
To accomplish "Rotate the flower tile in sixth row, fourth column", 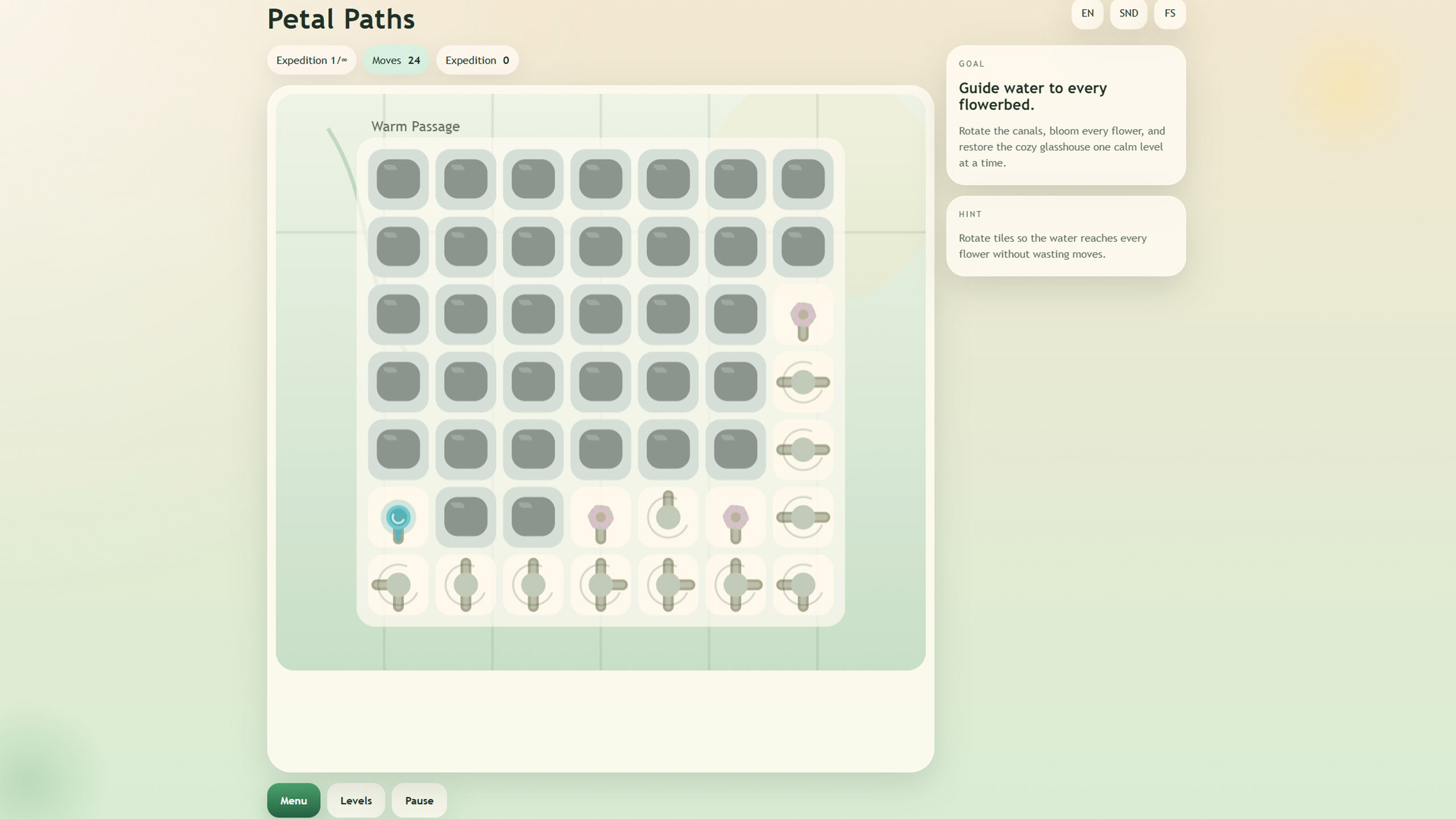I will (601, 517).
